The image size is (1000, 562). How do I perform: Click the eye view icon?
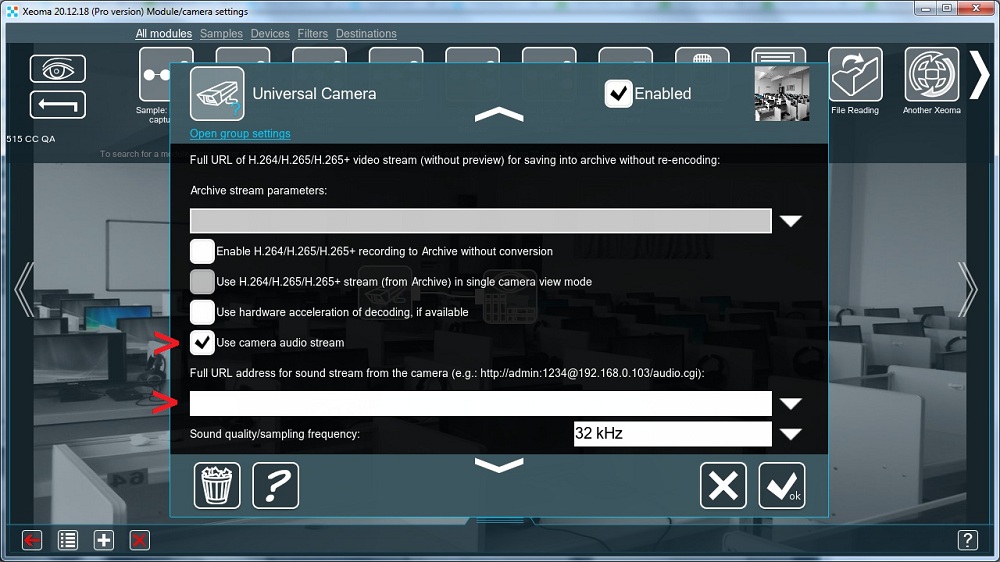click(x=57, y=69)
